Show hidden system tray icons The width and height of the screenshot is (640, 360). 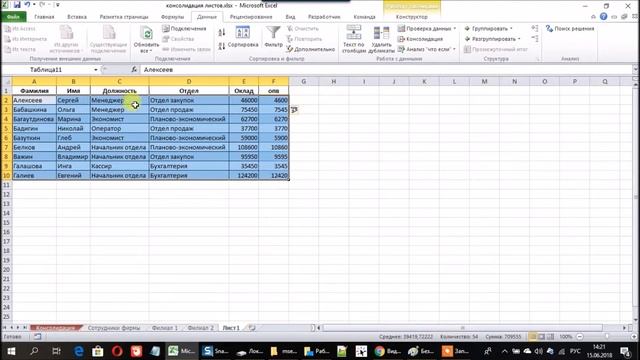tap(505, 351)
